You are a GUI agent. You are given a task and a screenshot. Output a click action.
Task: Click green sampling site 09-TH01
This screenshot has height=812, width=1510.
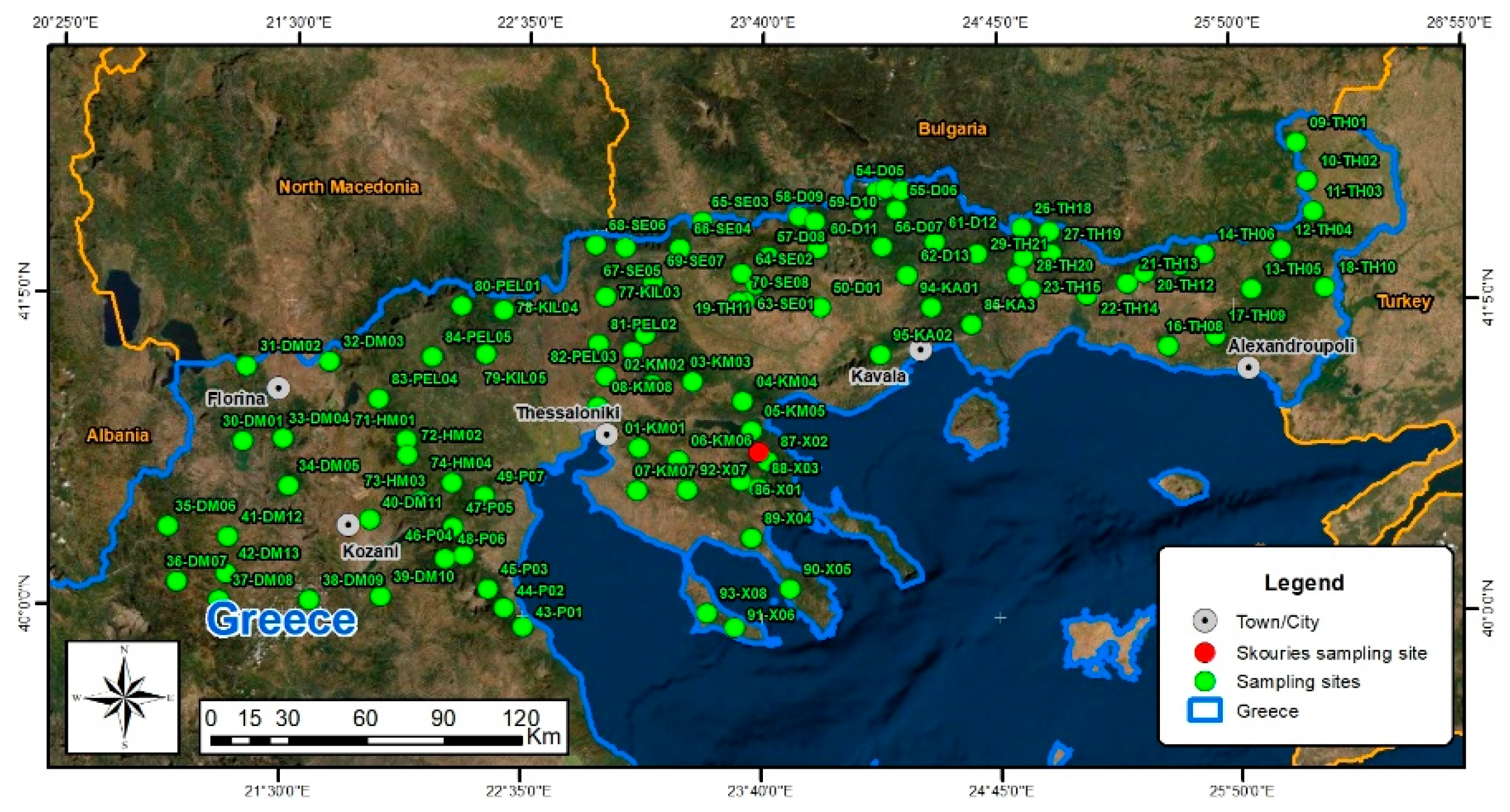(x=1296, y=142)
